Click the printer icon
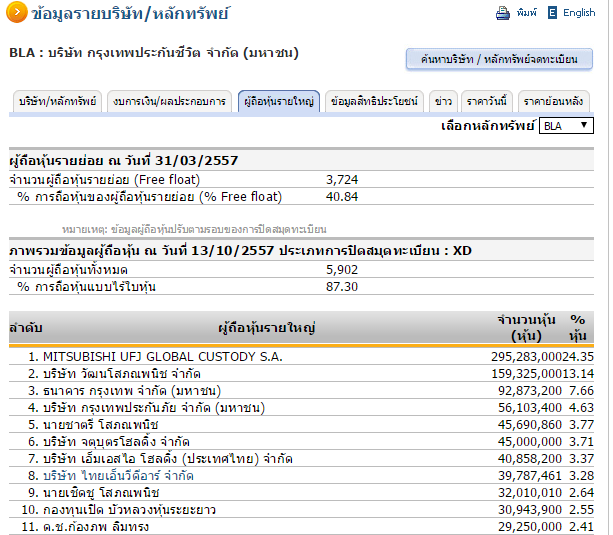The image size is (613, 535). click(503, 13)
